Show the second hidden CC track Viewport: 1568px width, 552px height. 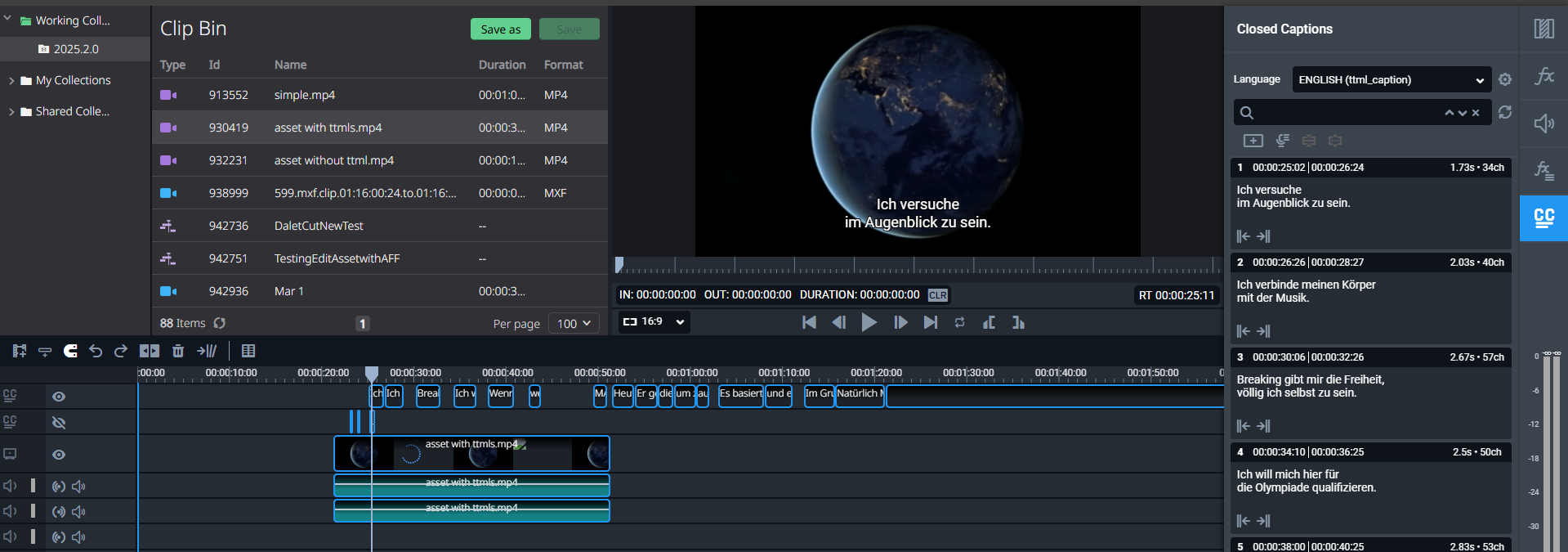point(59,423)
